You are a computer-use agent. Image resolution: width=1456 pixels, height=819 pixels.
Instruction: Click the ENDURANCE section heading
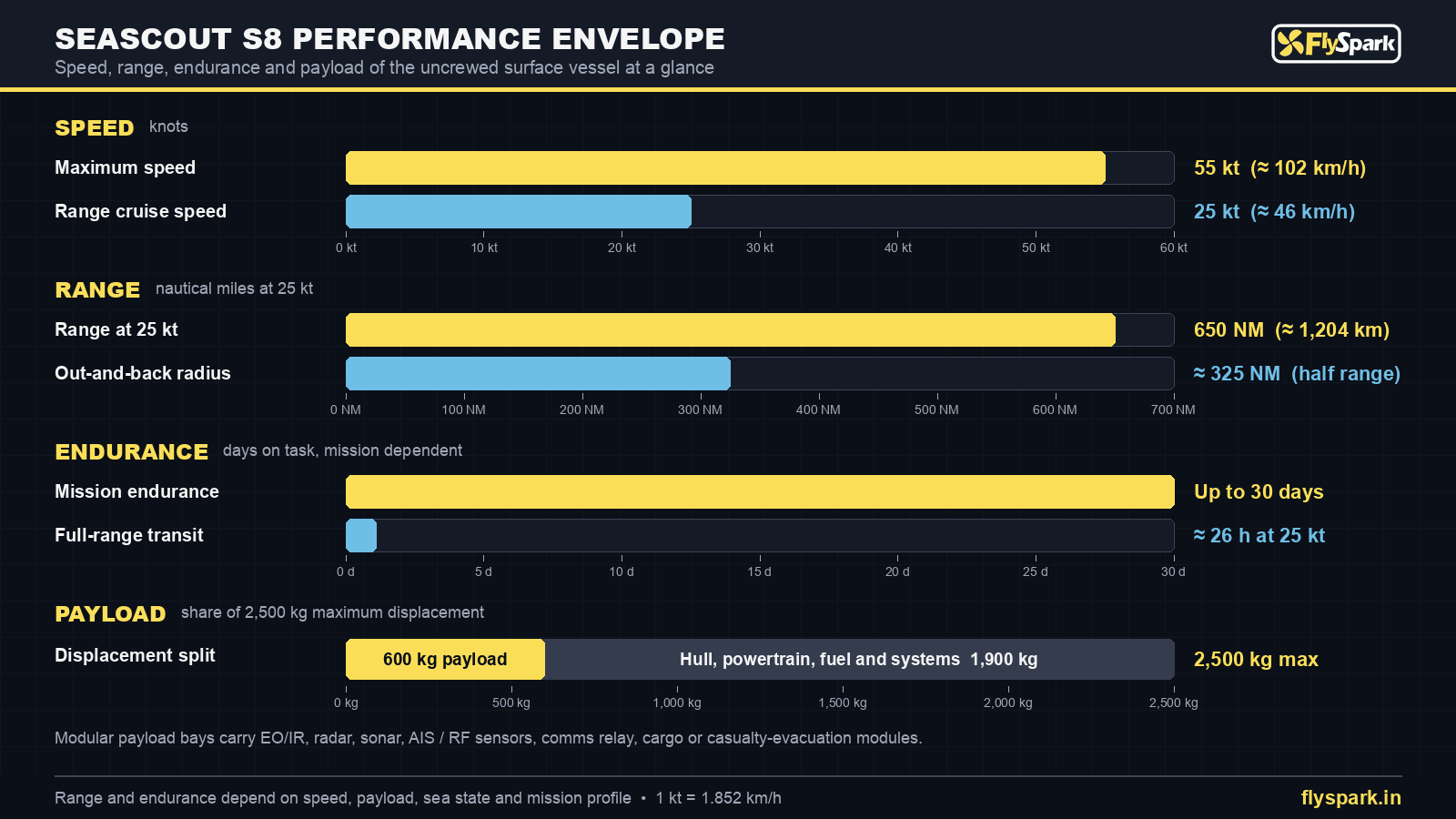click(132, 452)
